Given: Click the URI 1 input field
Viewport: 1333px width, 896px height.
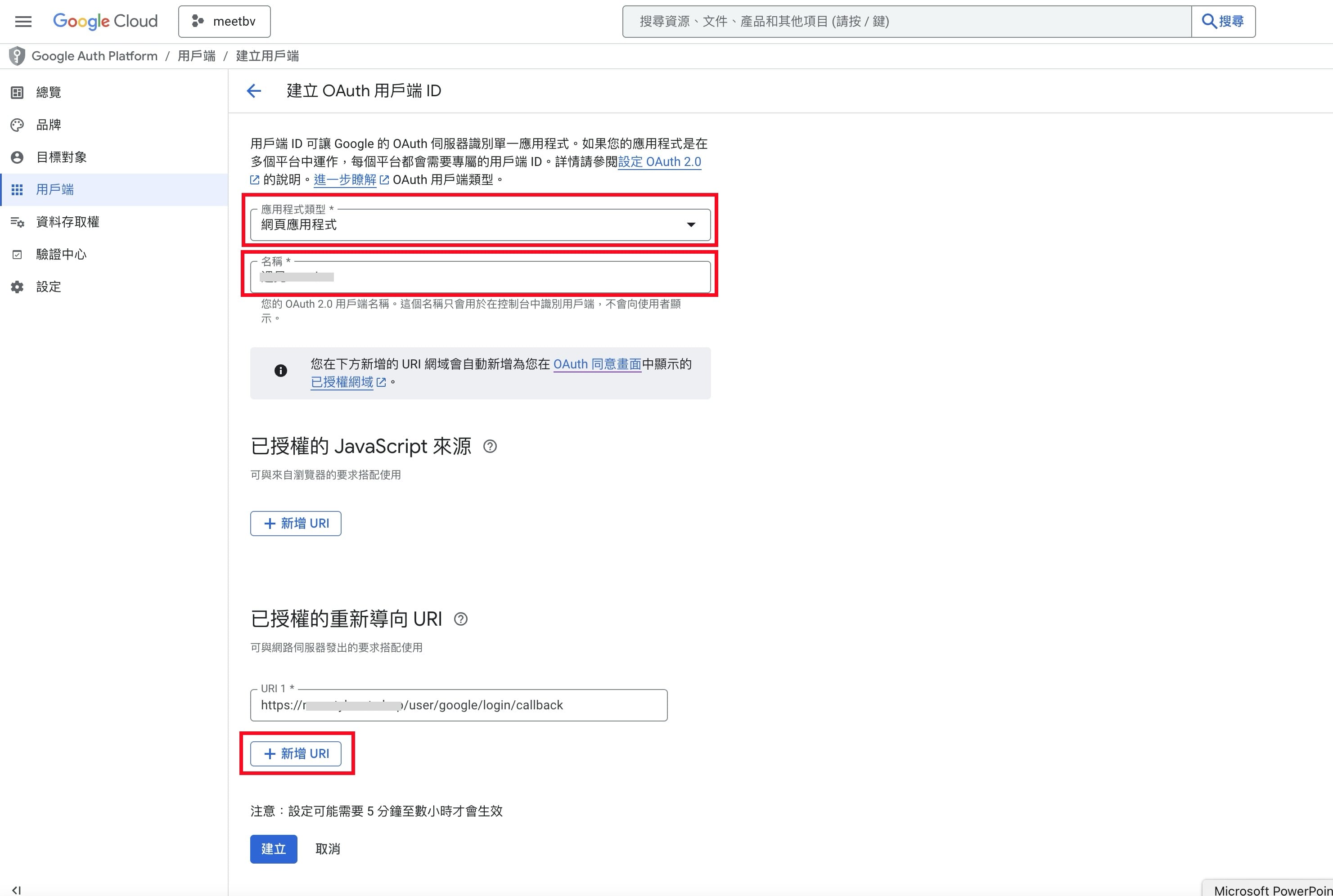Looking at the screenshot, I should coord(459,705).
